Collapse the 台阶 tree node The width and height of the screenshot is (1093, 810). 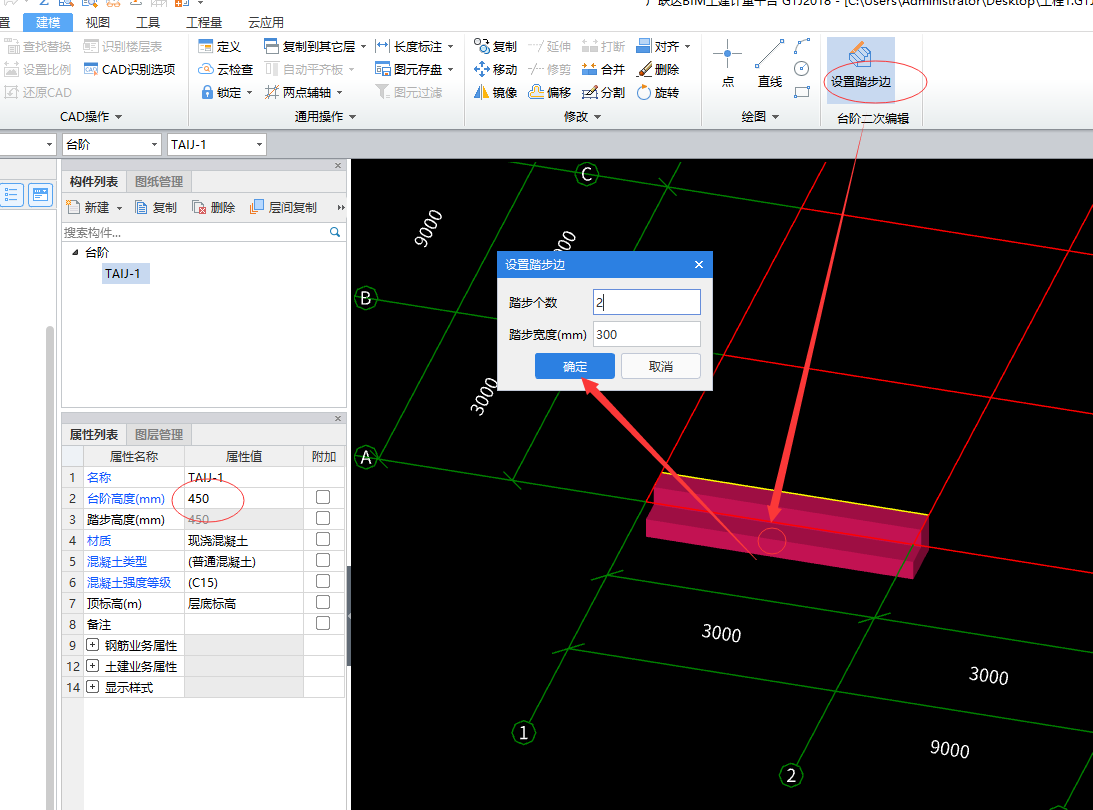tap(75, 252)
